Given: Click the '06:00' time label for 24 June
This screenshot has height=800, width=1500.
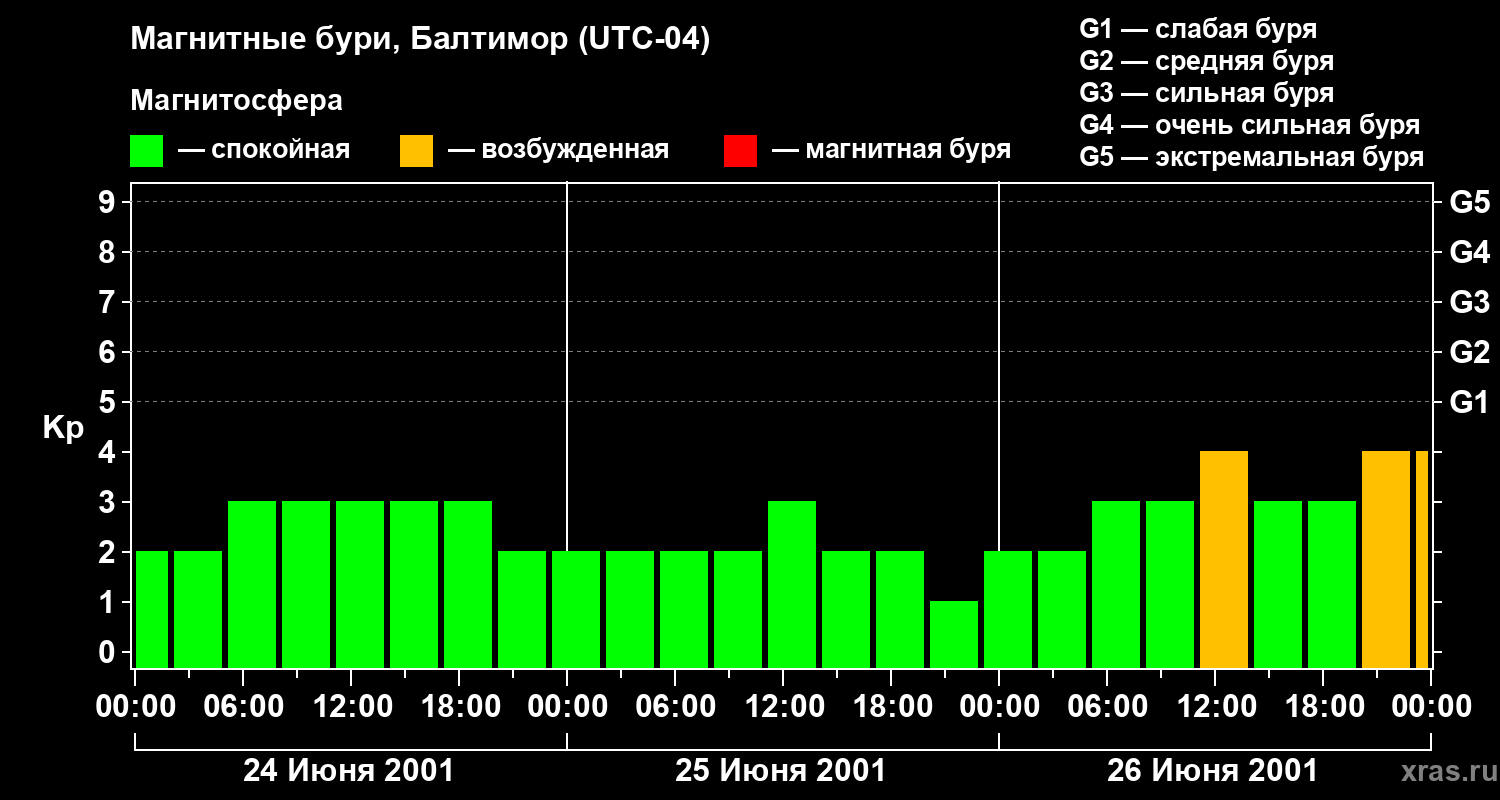Looking at the screenshot, I should 242,707.
